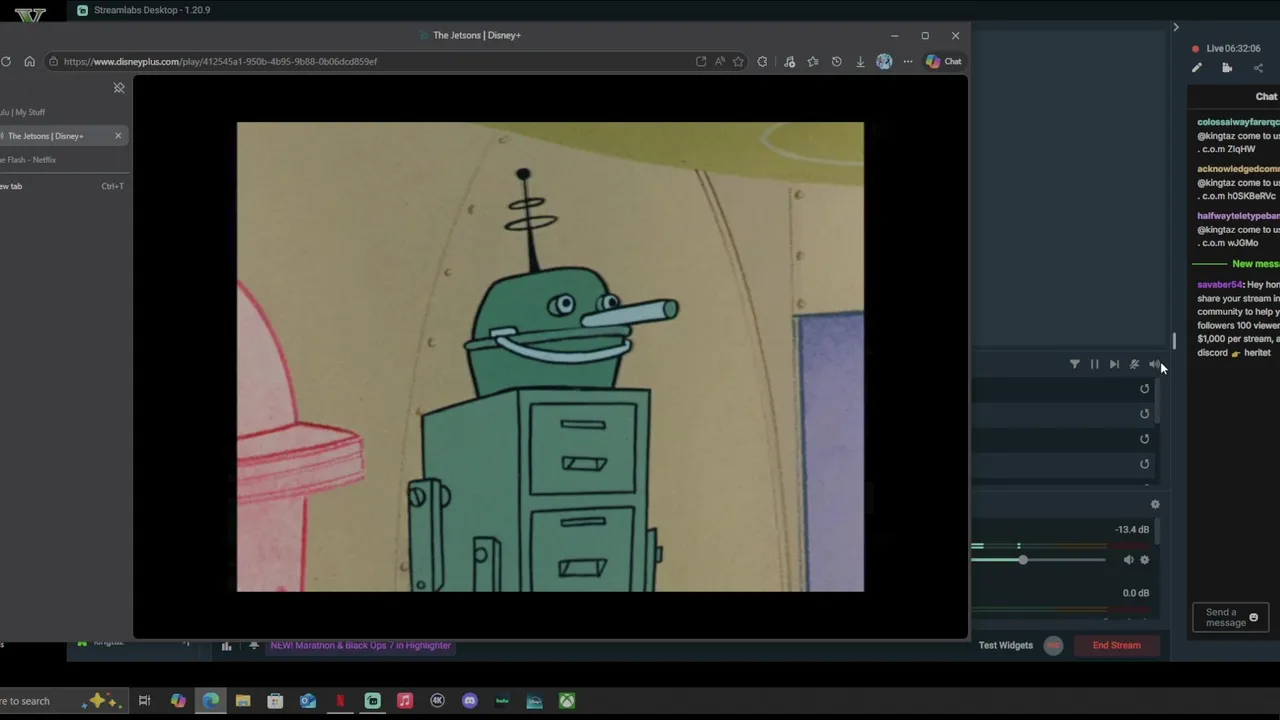Edit stream info pencil icon
The height and width of the screenshot is (720, 1280).
1197,68
